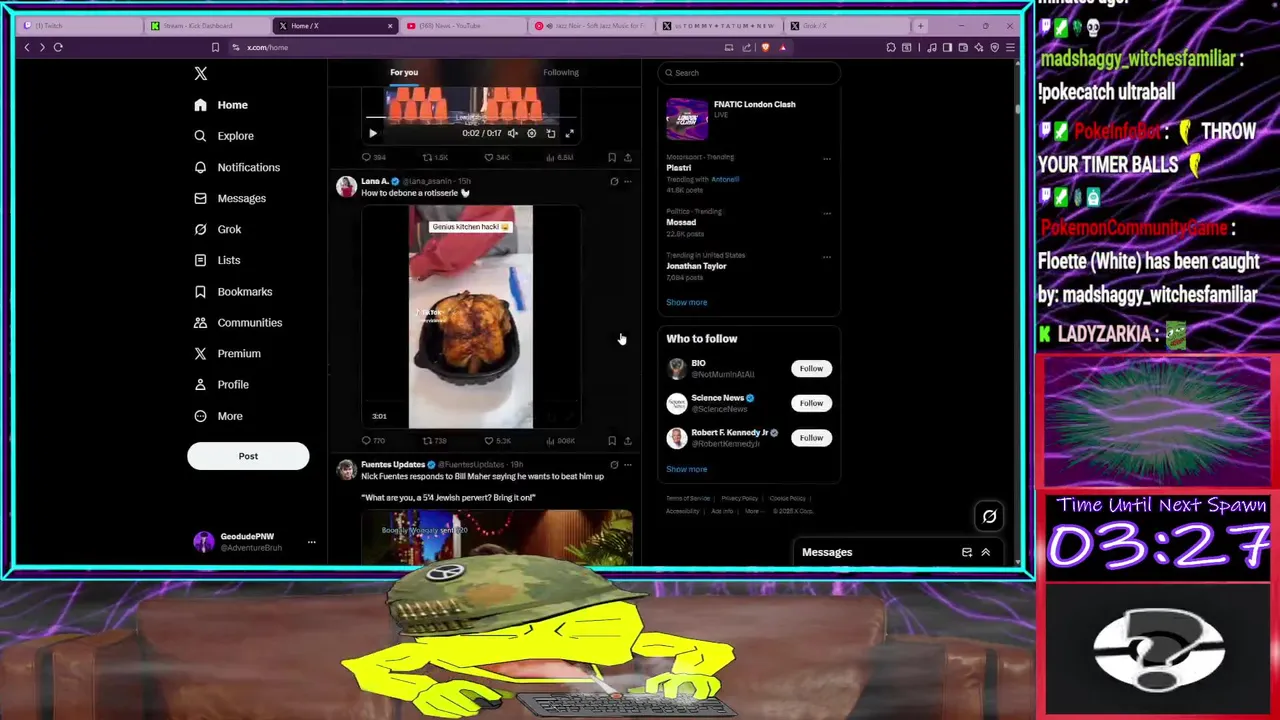Click browser address bar x.com/home
Viewport: 1280px width, 720px height.
click(x=475, y=47)
